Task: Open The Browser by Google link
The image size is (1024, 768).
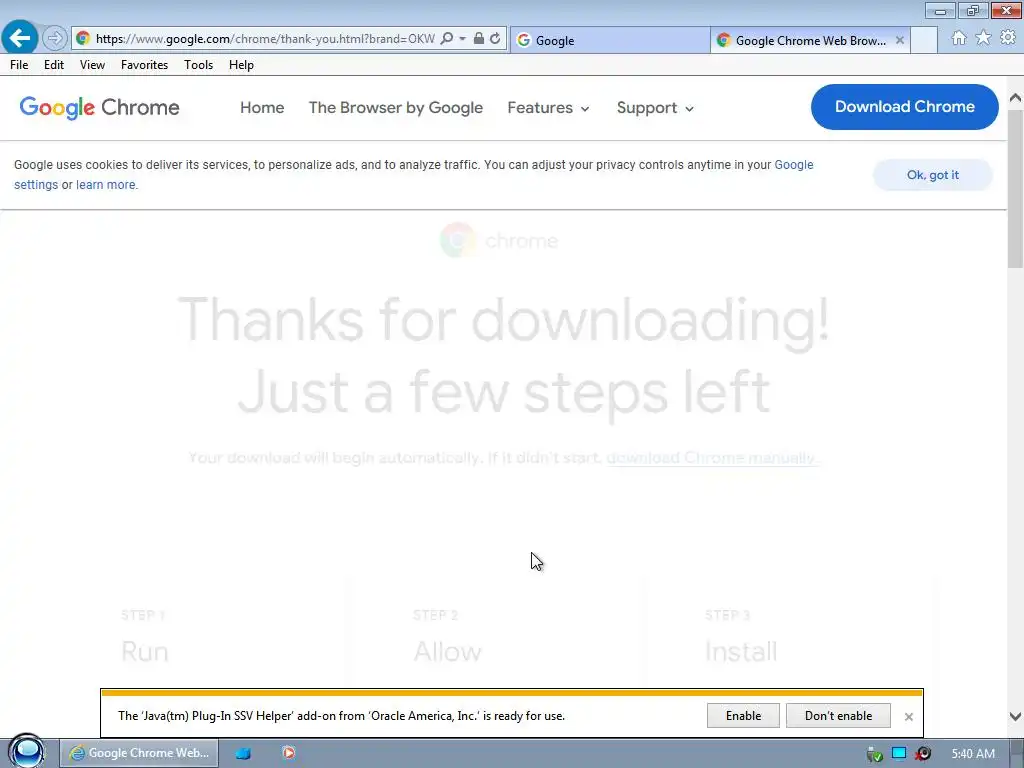Action: 396,108
